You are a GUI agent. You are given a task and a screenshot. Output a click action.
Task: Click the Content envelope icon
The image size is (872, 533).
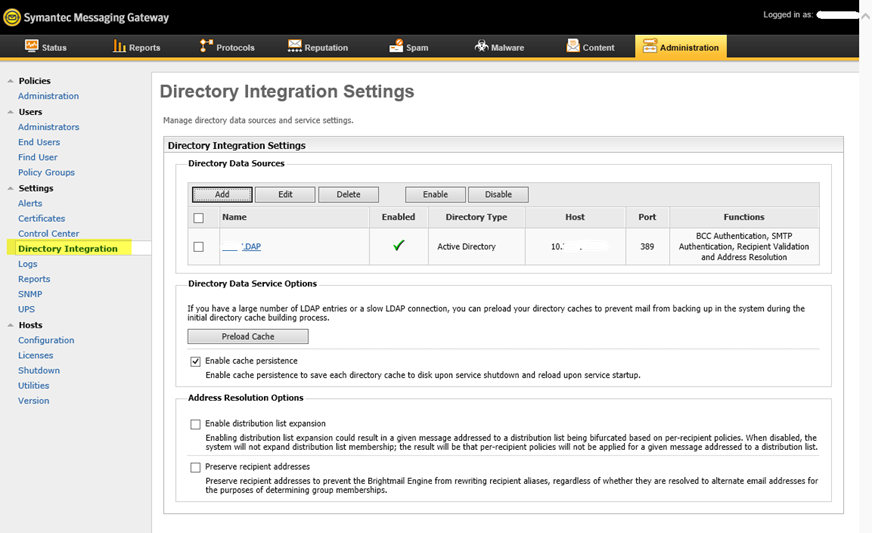click(573, 46)
